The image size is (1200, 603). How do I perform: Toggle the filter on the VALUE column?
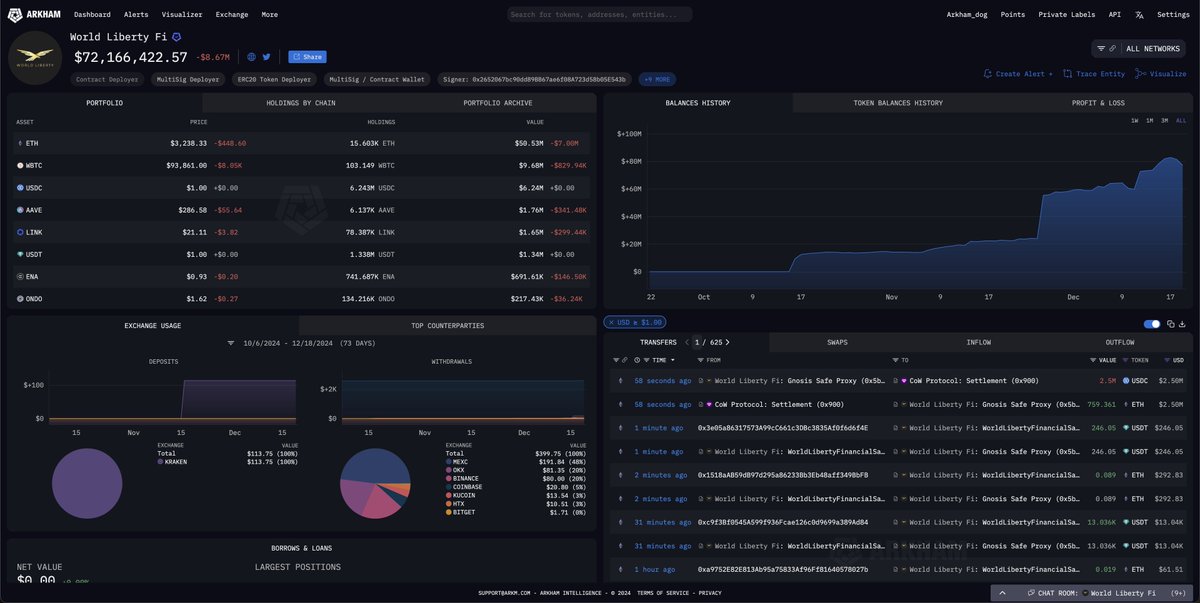point(1091,358)
